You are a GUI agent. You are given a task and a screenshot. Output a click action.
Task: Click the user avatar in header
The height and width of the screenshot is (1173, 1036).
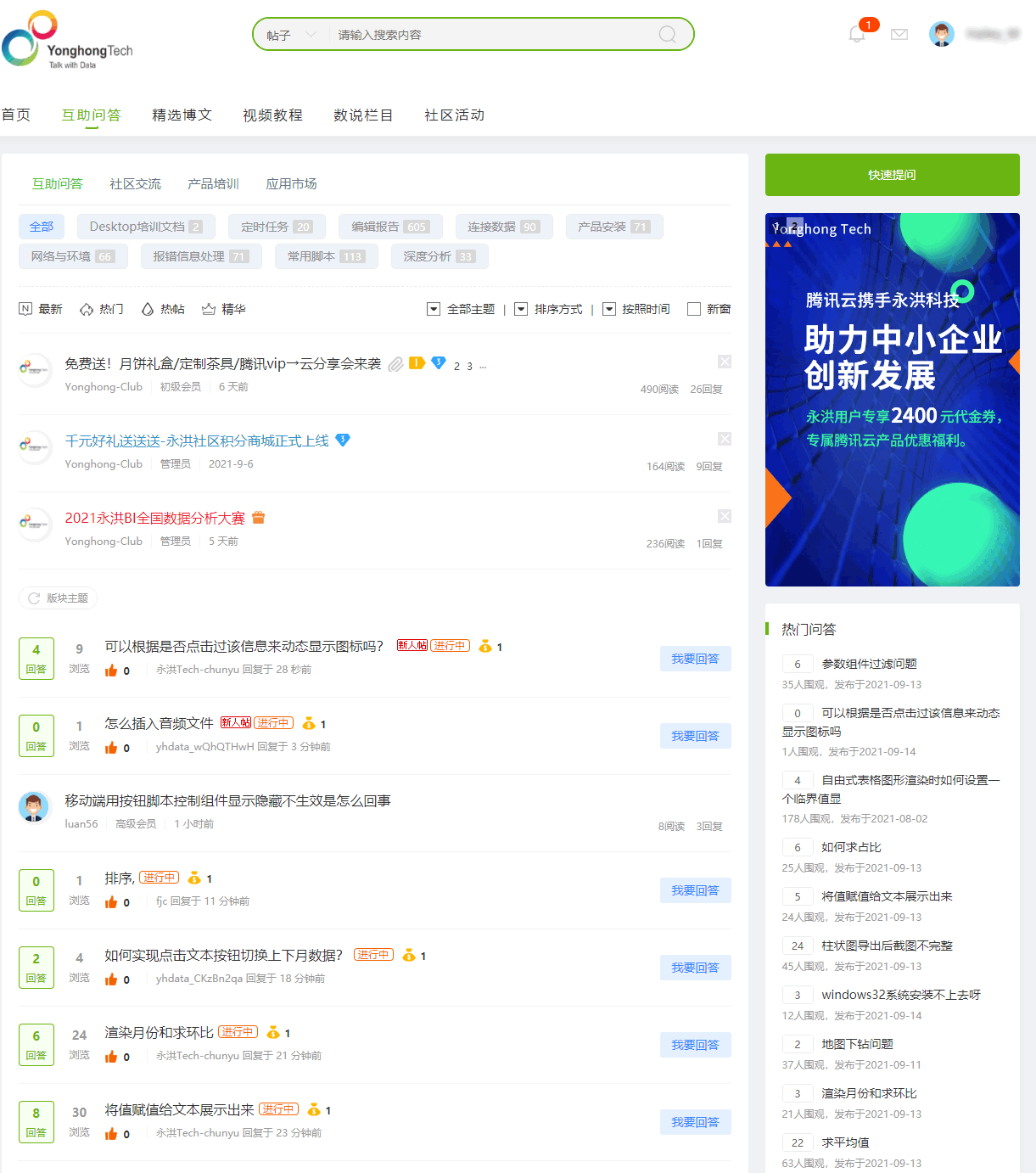941,34
